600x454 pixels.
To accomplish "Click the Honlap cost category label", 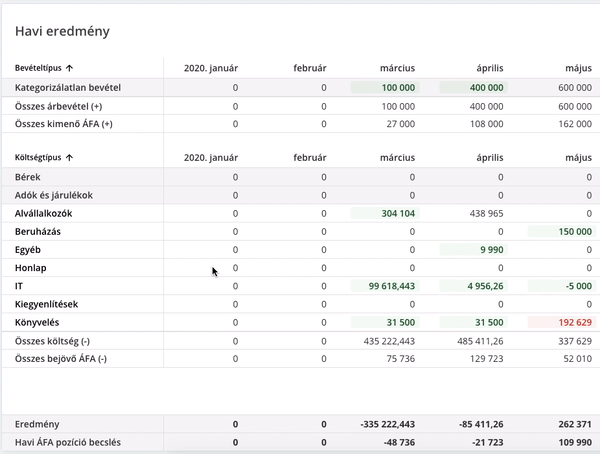I will click(31, 268).
